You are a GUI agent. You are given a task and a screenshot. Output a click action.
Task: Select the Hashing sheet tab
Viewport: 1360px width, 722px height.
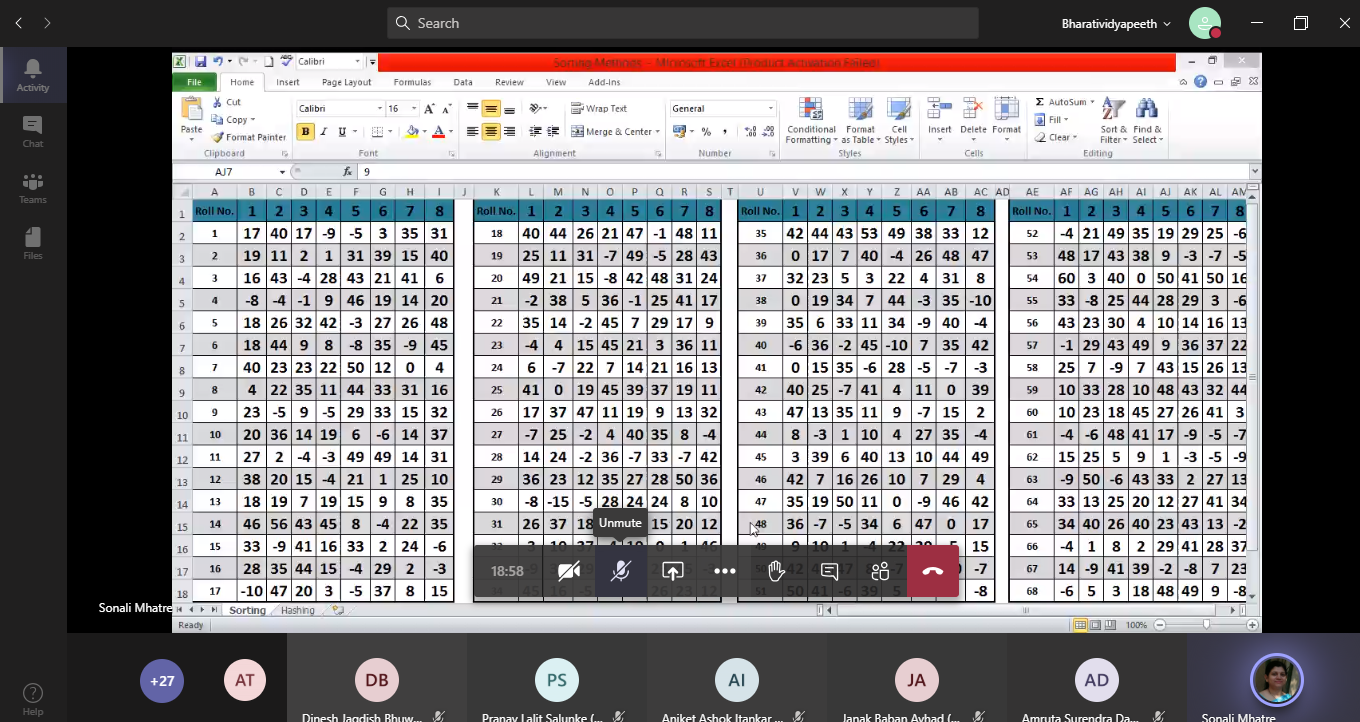click(298, 610)
